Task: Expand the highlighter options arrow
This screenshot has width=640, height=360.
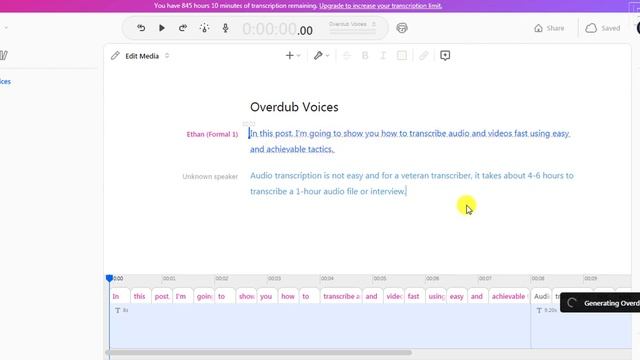Action: click(x=327, y=56)
